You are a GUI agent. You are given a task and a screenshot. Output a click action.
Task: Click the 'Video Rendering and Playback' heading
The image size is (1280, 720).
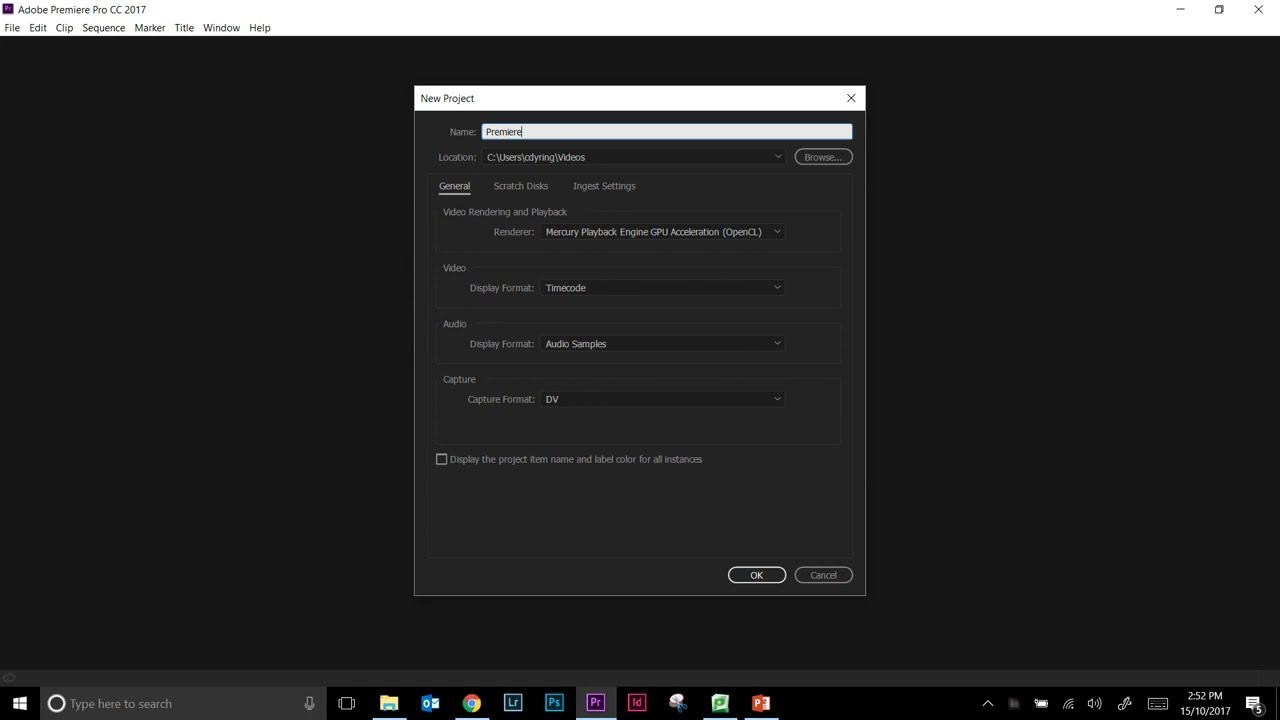(x=505, y=212)
